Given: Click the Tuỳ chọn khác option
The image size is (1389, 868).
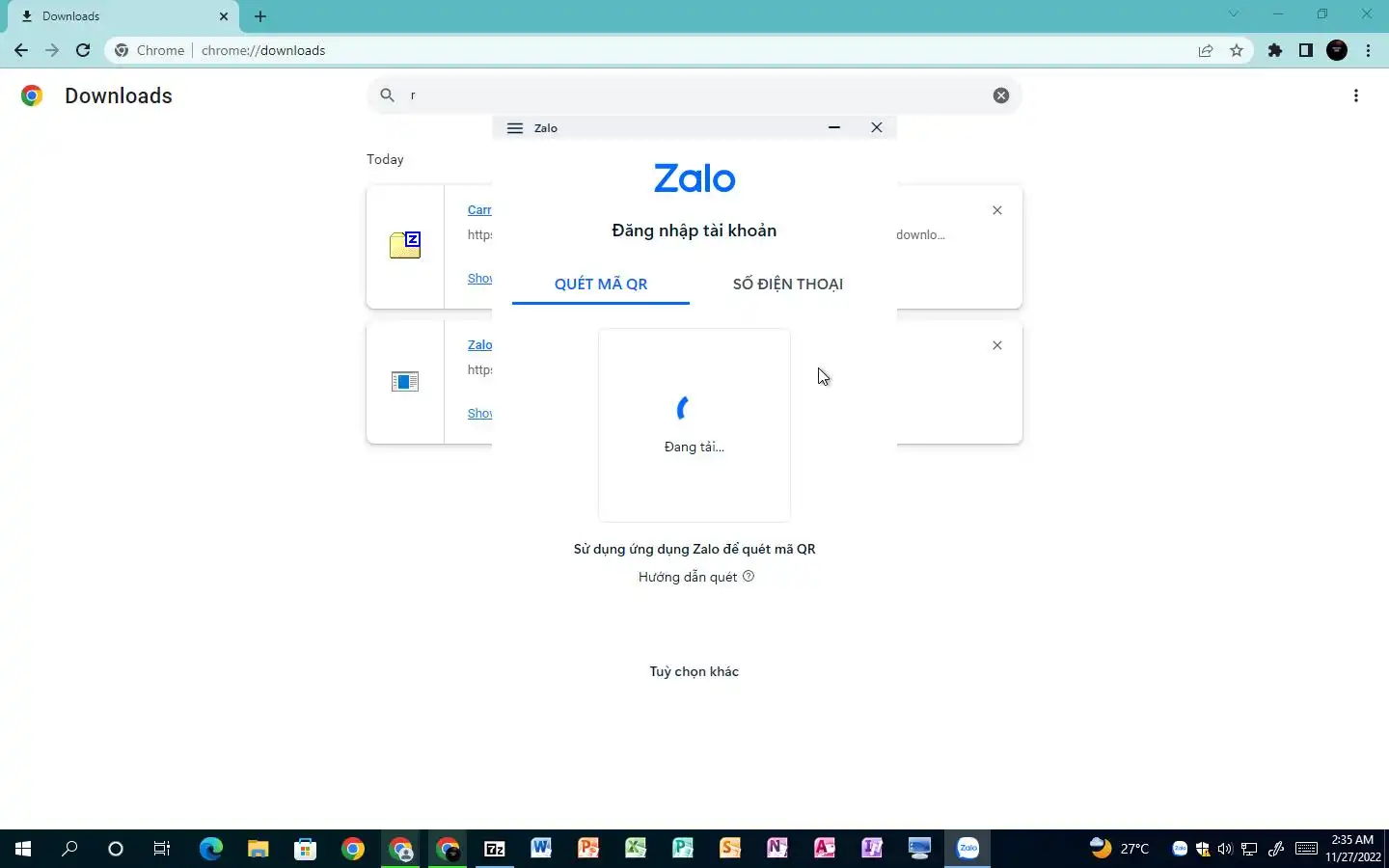Looking at the screenshot, I should point(694,671).
